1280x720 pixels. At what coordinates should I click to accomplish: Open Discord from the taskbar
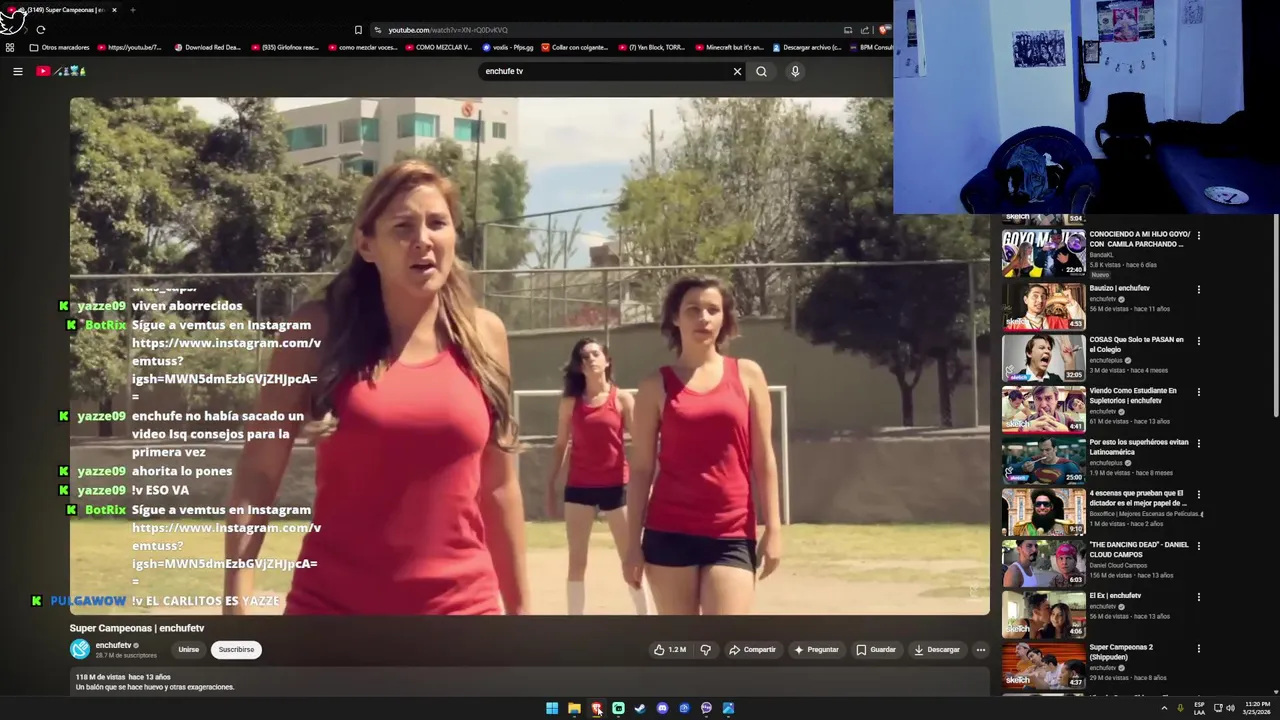point(662,708)
